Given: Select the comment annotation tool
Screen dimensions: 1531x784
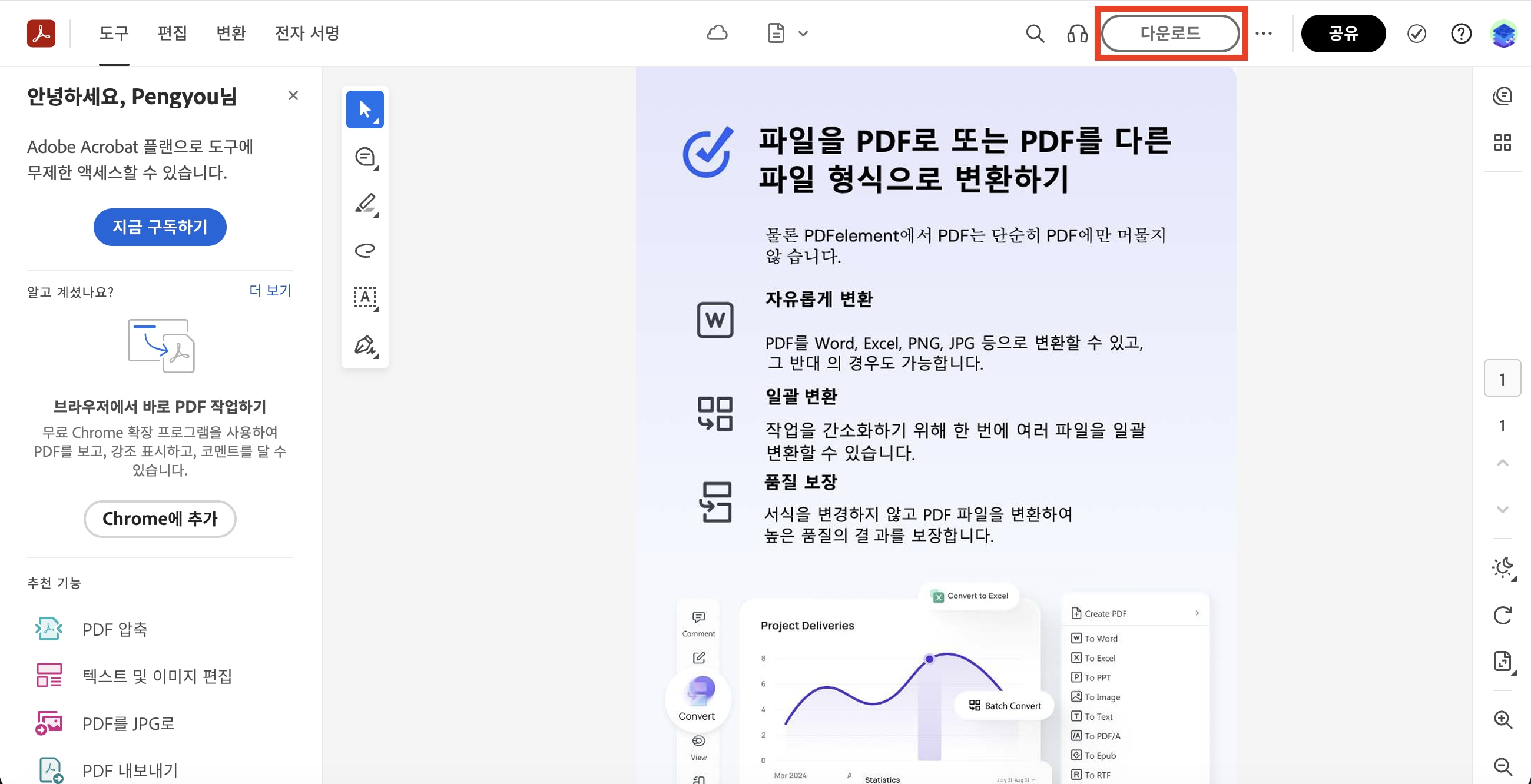Looking at the screenshot, I should [x=365, y=157].
